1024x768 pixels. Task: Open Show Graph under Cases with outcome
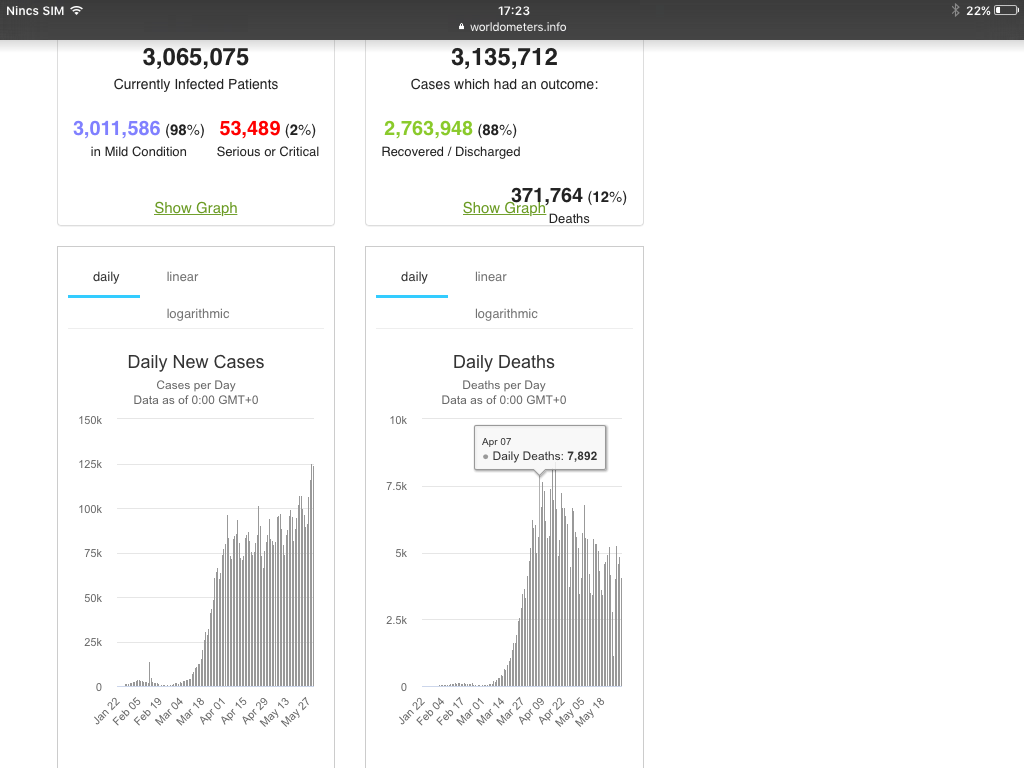coord(504,208)
